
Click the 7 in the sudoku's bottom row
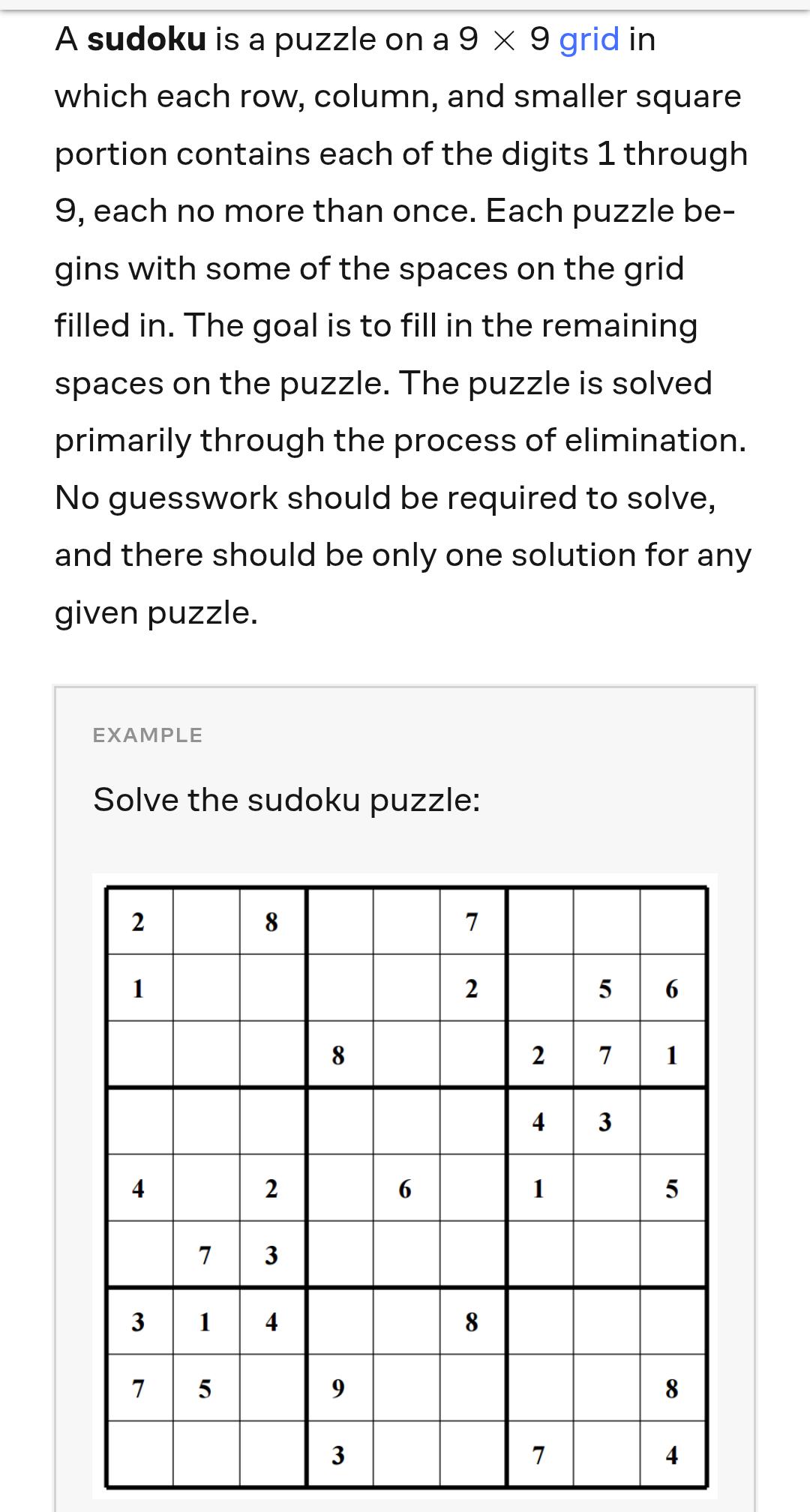538,1455
